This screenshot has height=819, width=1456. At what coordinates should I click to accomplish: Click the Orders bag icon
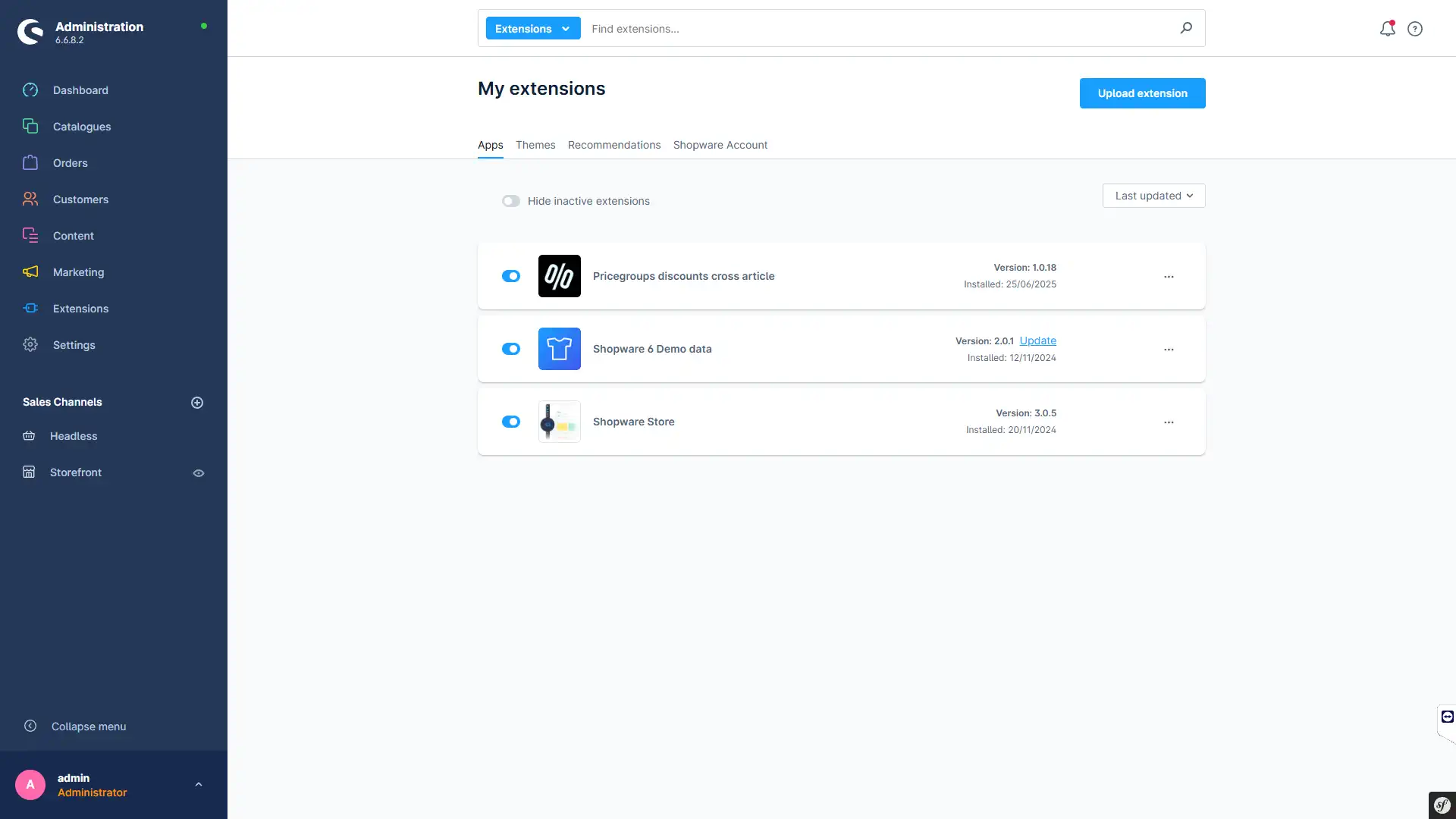click(x=30, y=163)
